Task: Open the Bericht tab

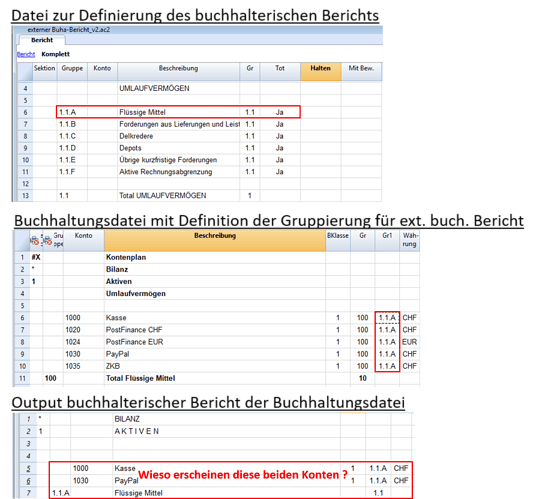Action: point(42,40)
